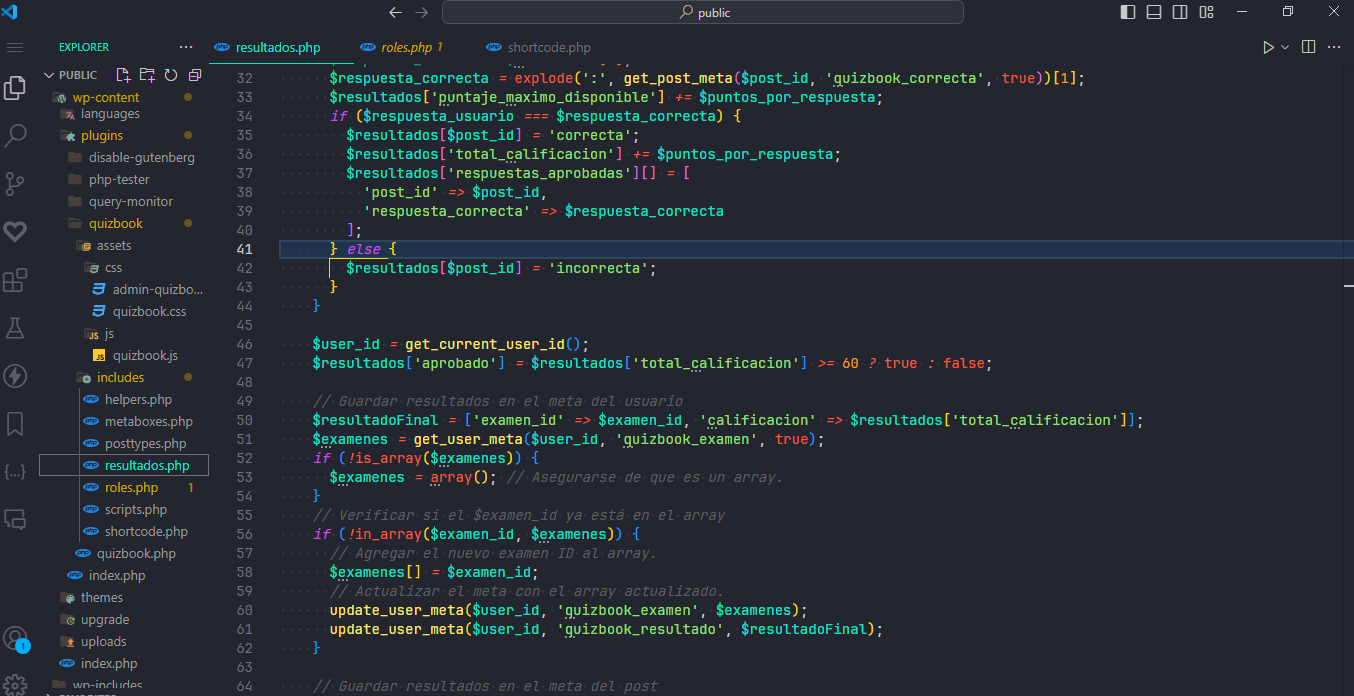Open the run button dropdown arrow
Image resolution: width=1354 pixels, height=696 pixels.
[x=1285, y=47]
